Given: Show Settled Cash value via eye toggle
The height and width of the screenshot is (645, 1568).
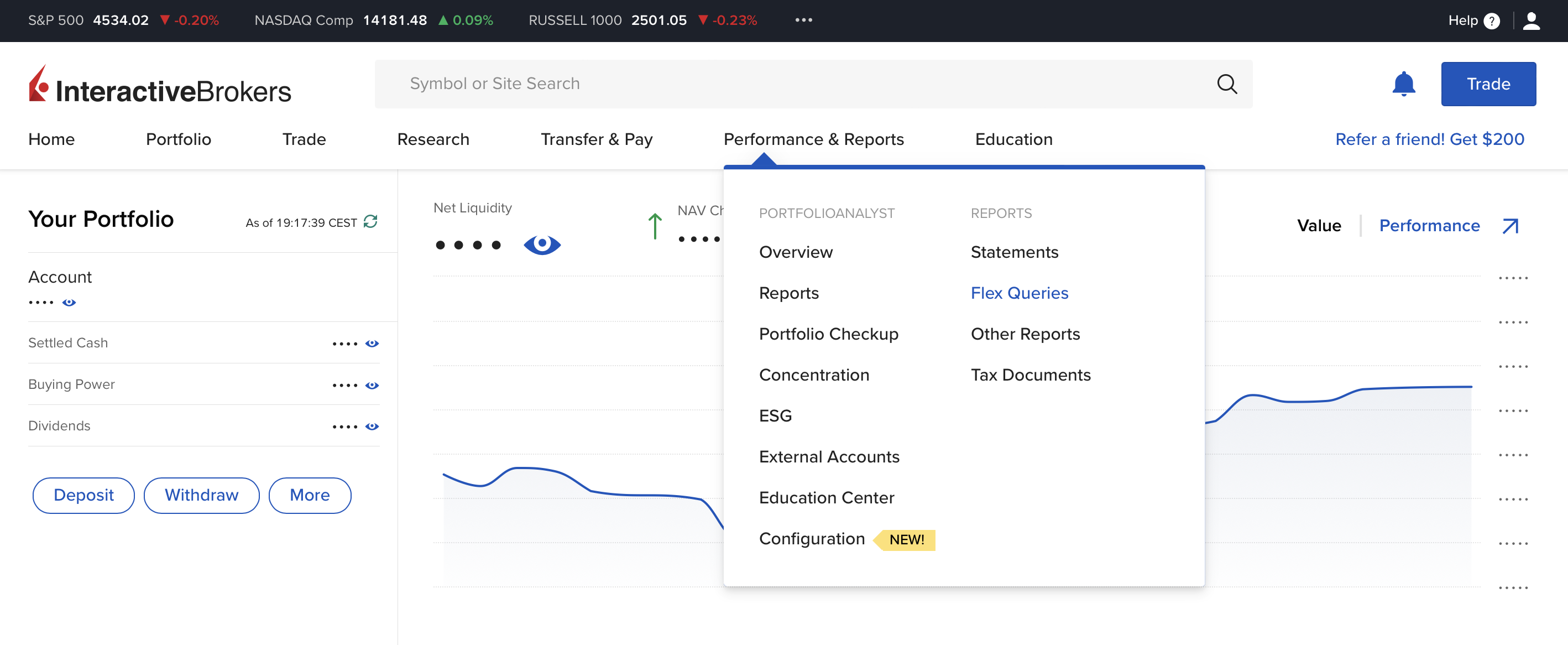Looking at the screenshot, I should pyautogui.click(x=372, y=344).
